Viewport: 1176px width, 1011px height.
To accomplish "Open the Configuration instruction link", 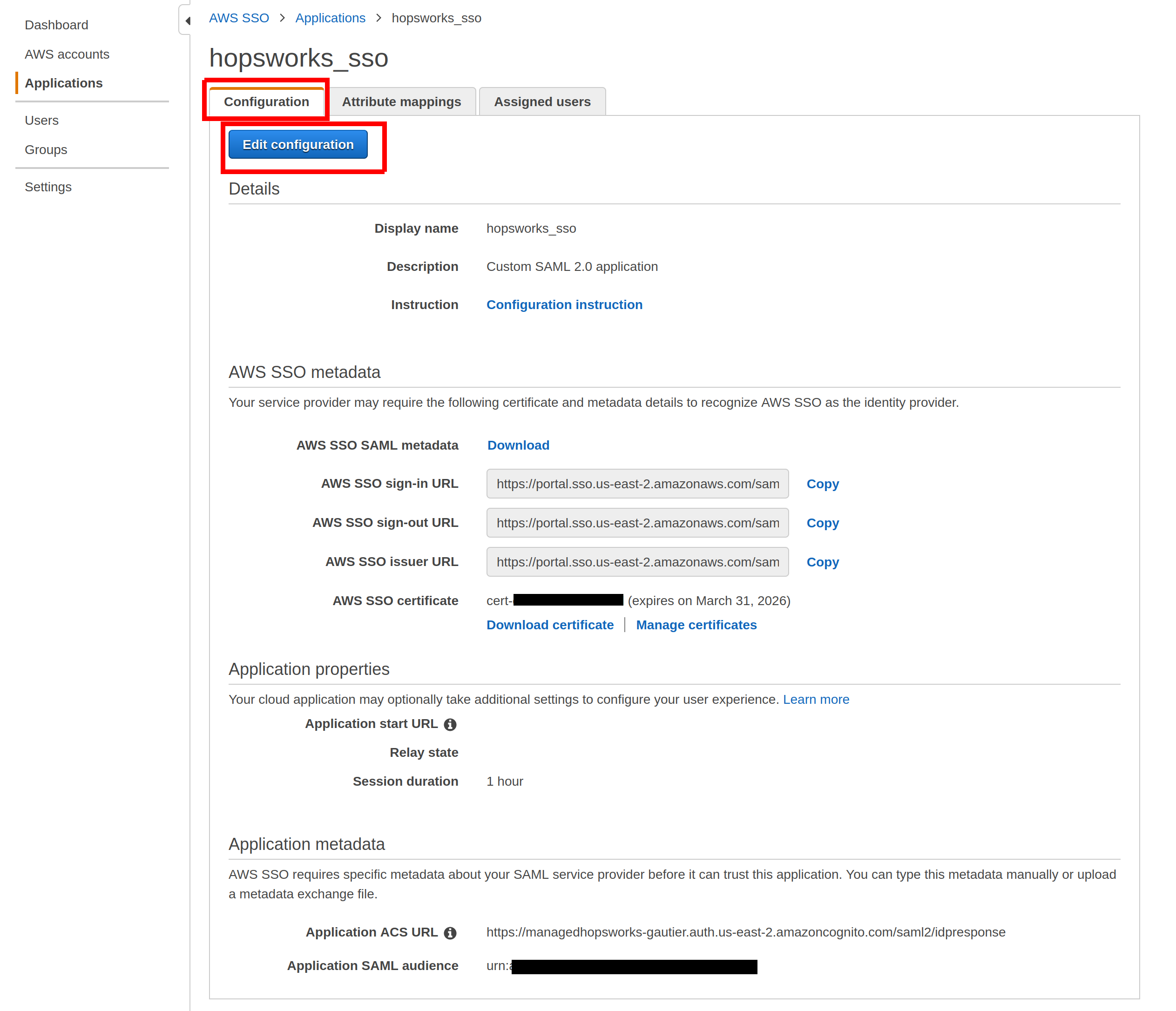I will pos(565,305).
